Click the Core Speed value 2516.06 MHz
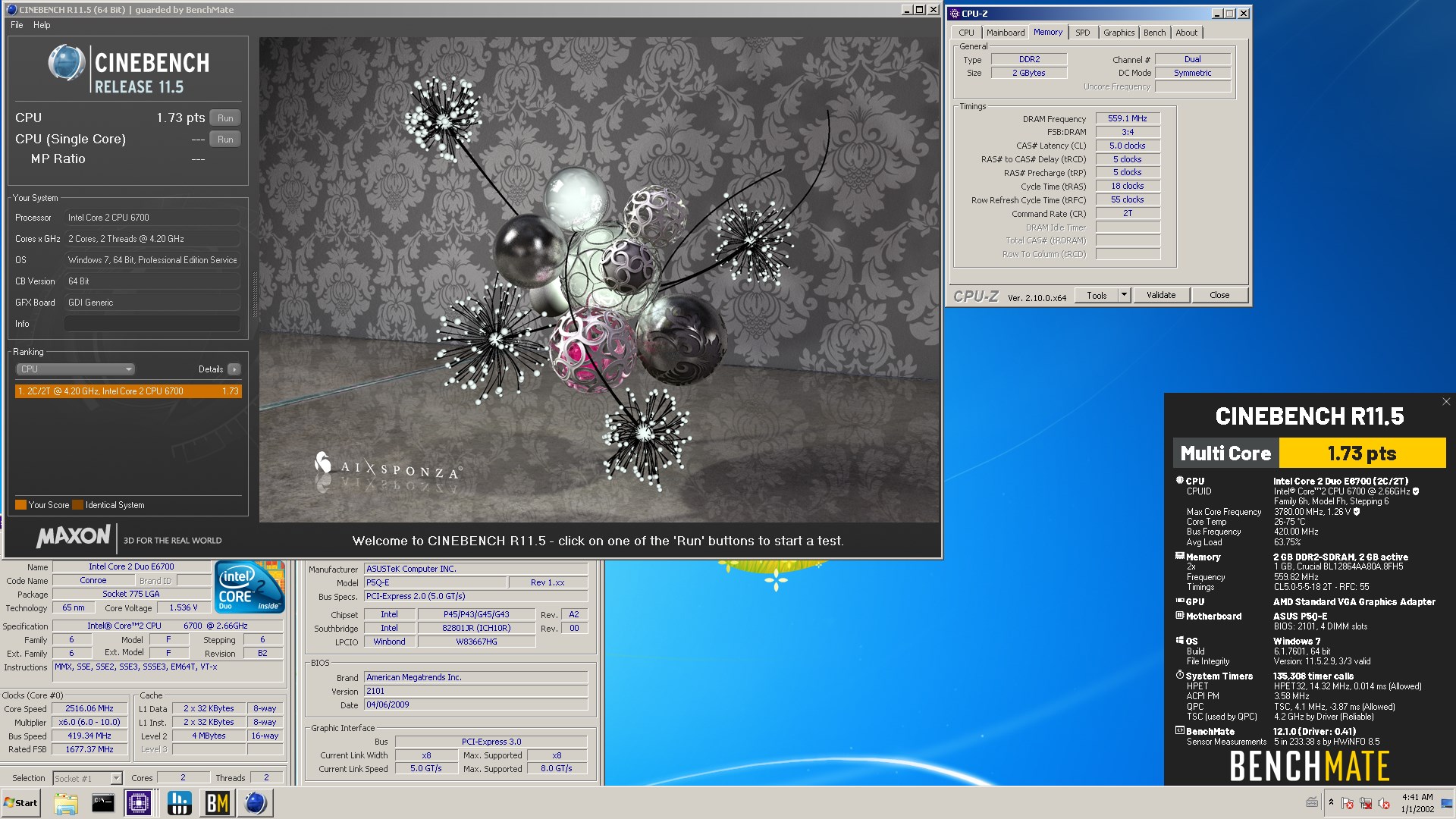 89,708
